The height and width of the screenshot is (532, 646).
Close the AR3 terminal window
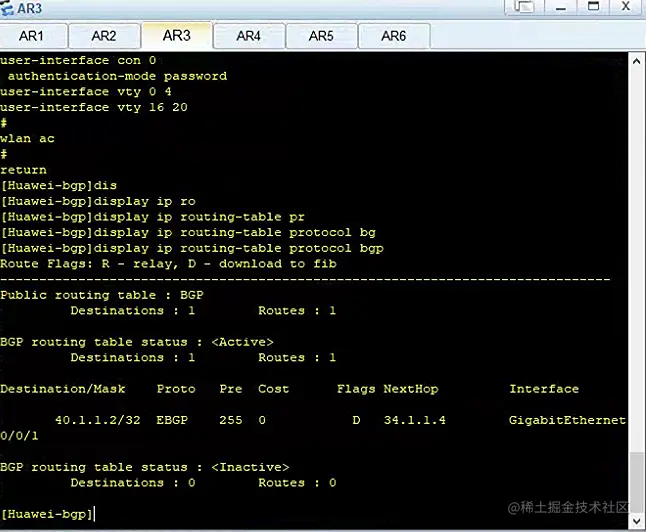[626, 7]
